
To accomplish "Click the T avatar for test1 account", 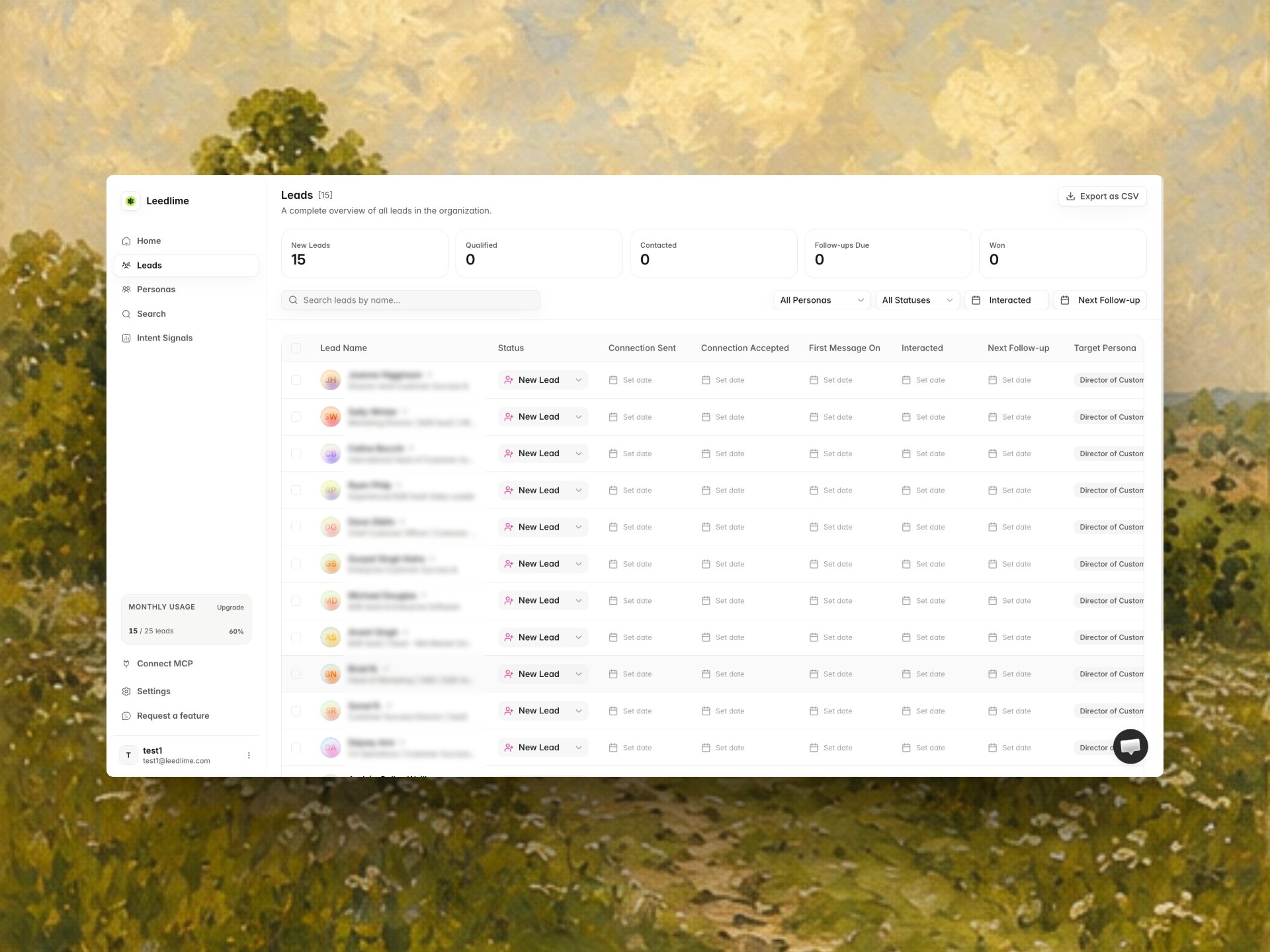I will coord(128,755).
